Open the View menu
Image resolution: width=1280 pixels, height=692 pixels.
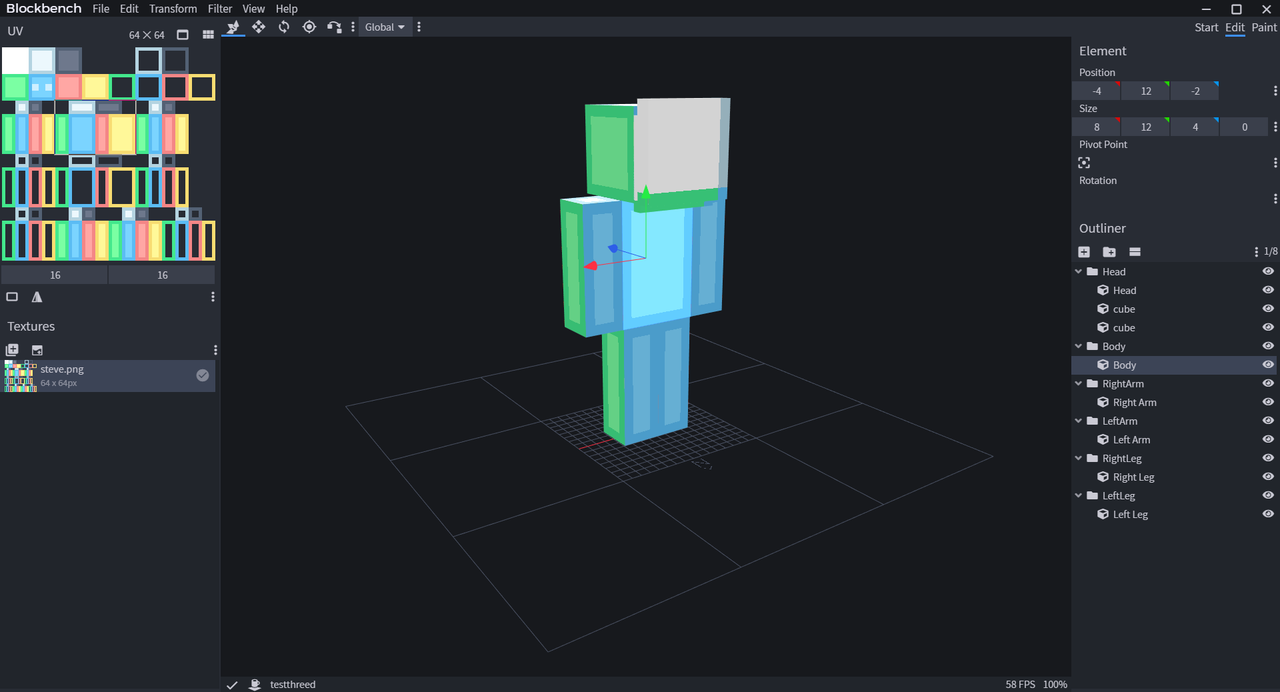click(x=254, y=9)
